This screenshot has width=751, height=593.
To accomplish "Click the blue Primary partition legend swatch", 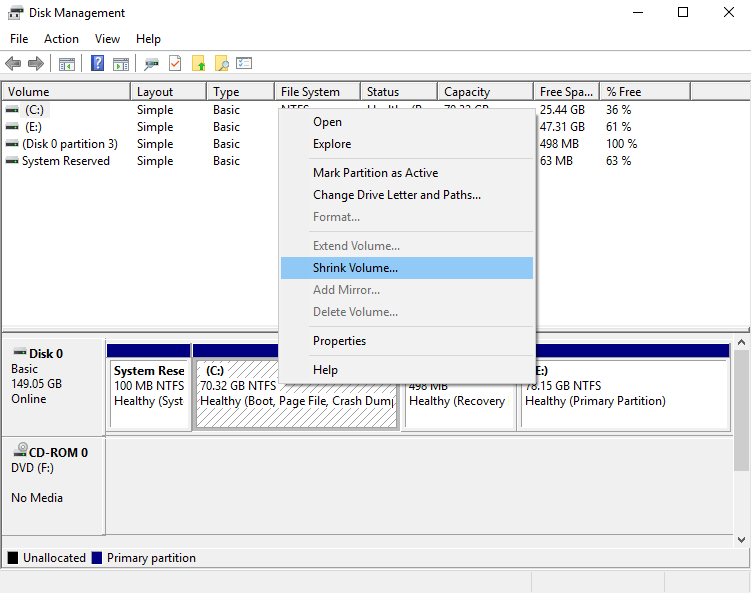I will point(97,558).
